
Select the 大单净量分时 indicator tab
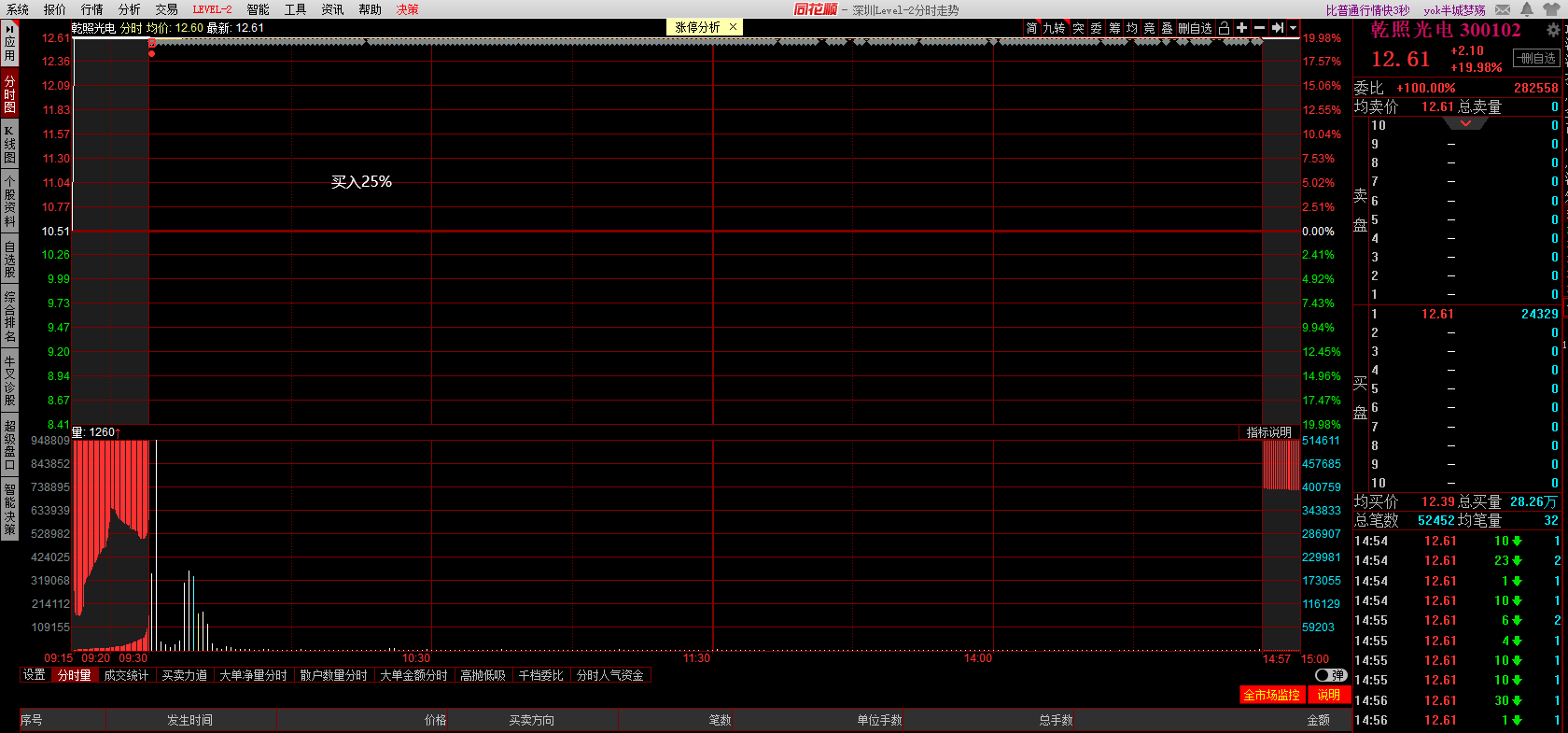tap(253, 675)
